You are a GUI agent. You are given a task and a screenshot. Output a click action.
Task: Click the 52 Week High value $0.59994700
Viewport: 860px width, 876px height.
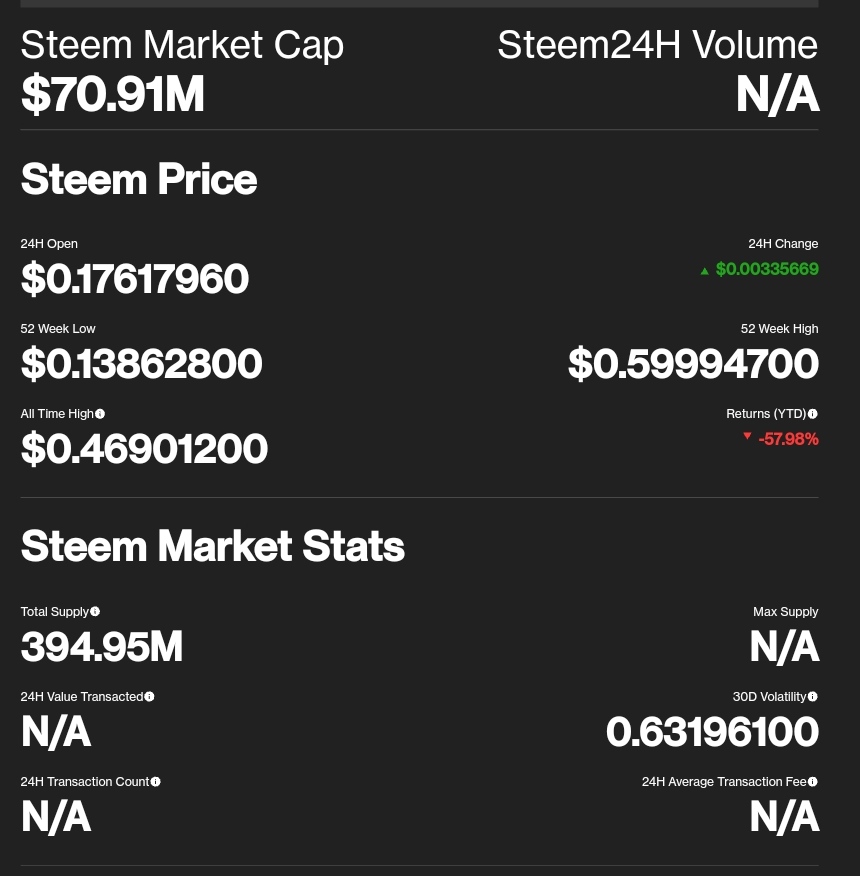(x=693, y=363)
